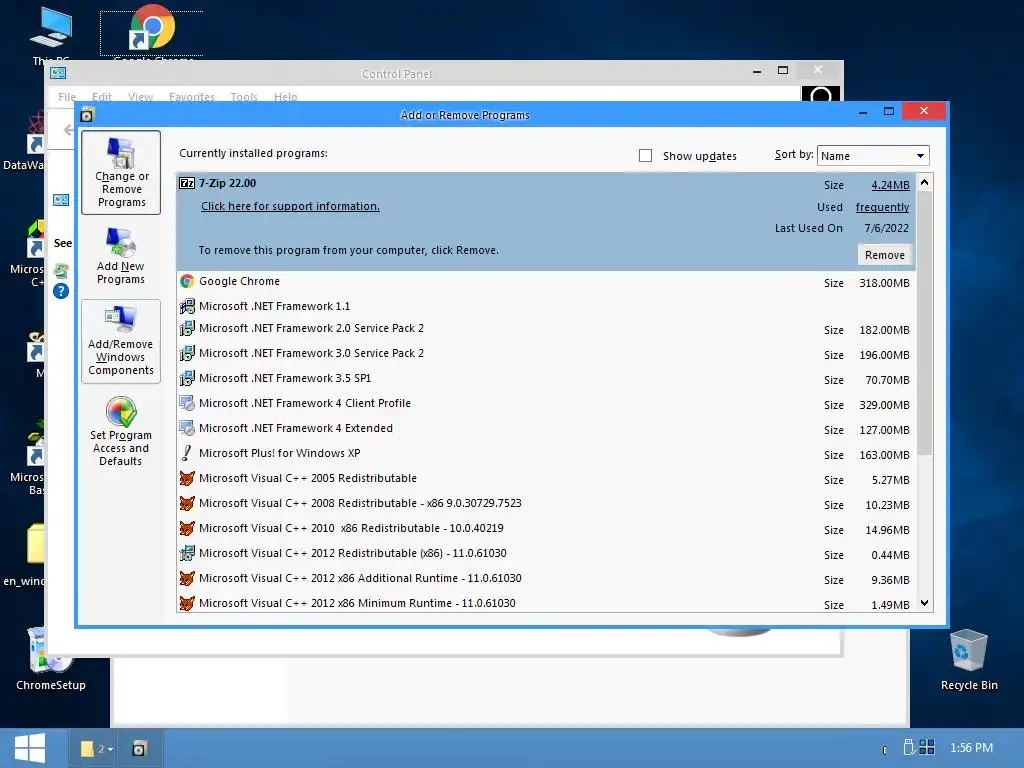Screen dimensions: 1024x768
Task: Click the program list scrollbar thumb
Action: pos(925,323)
